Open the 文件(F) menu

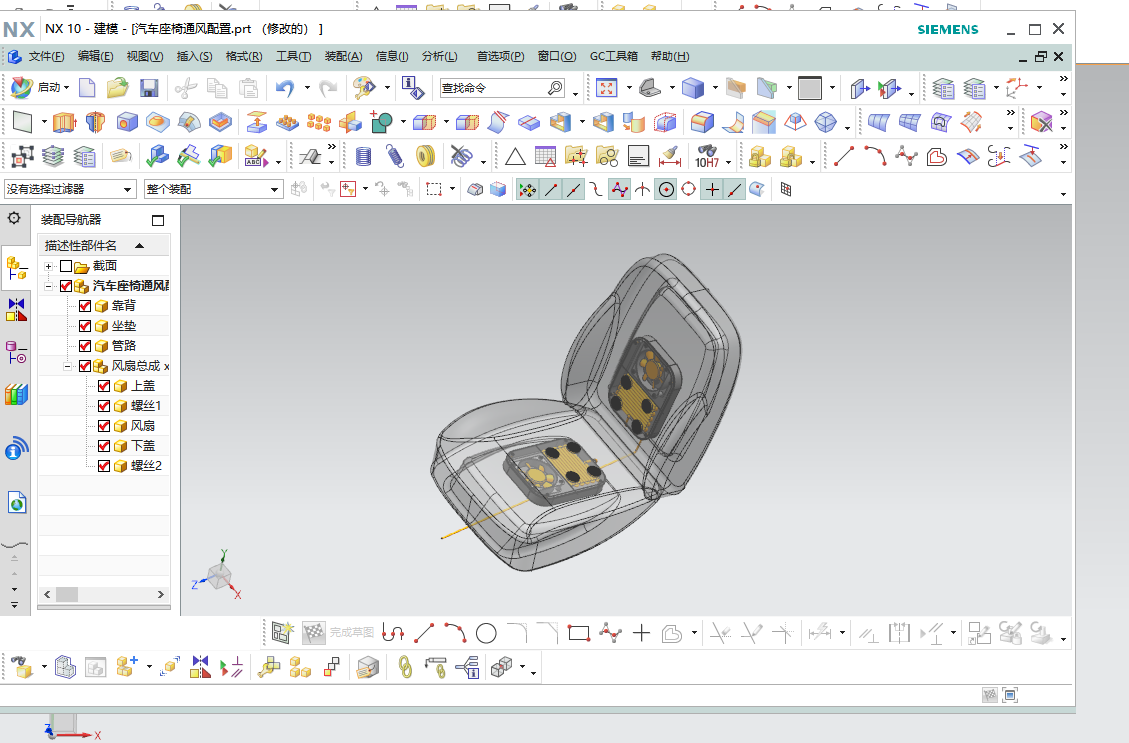pyautogui.click(x=45, y=56)
